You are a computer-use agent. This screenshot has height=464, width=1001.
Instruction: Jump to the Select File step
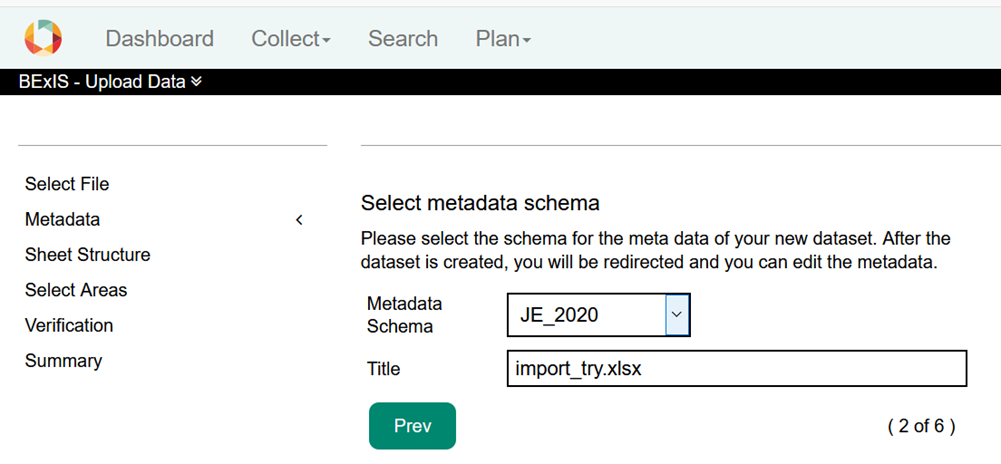(67, 184)
